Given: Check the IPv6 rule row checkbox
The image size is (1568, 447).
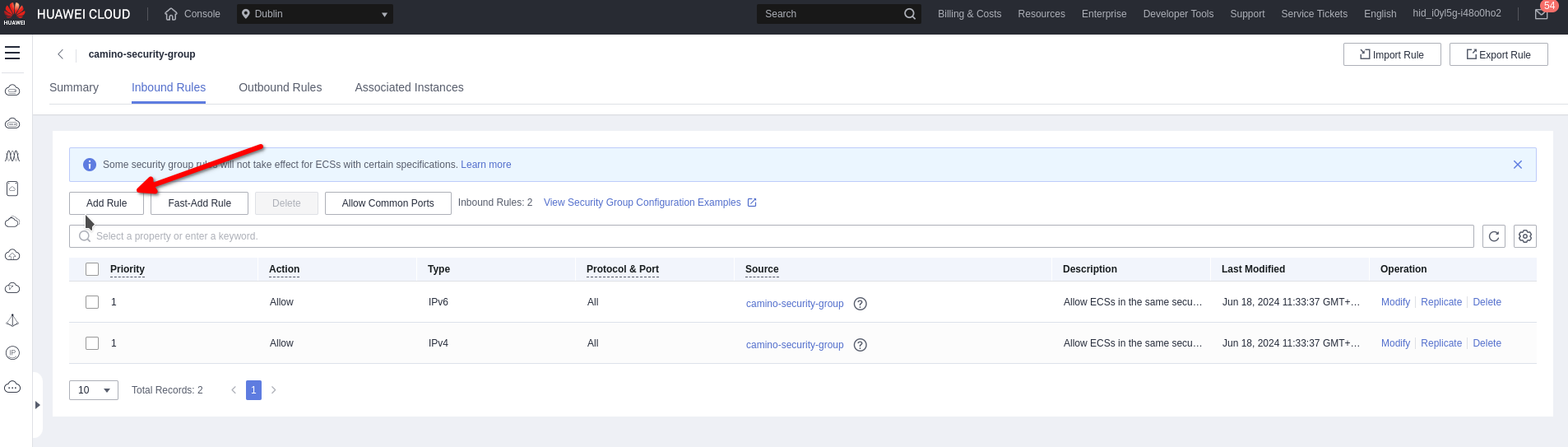Looking at the screenshot, I should [x=92, y=302].
